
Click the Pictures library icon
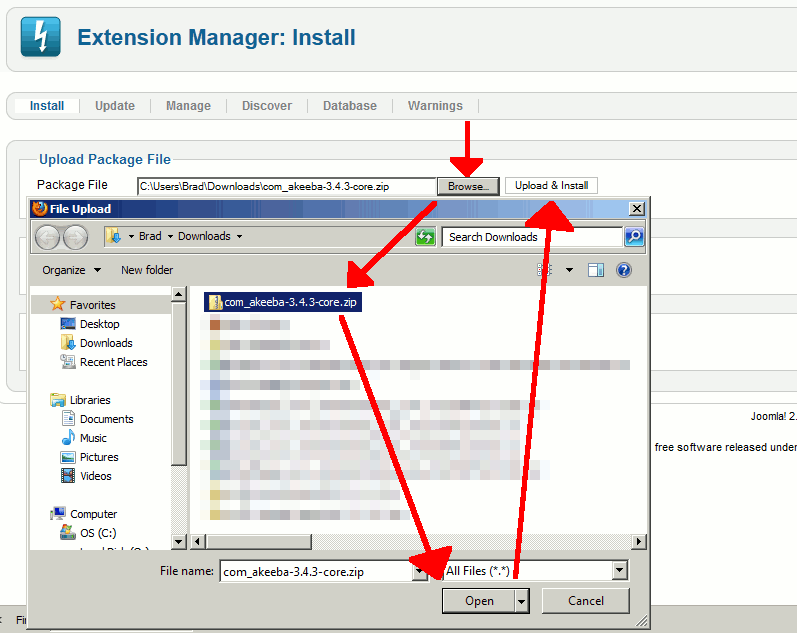[x=68, y=457]
